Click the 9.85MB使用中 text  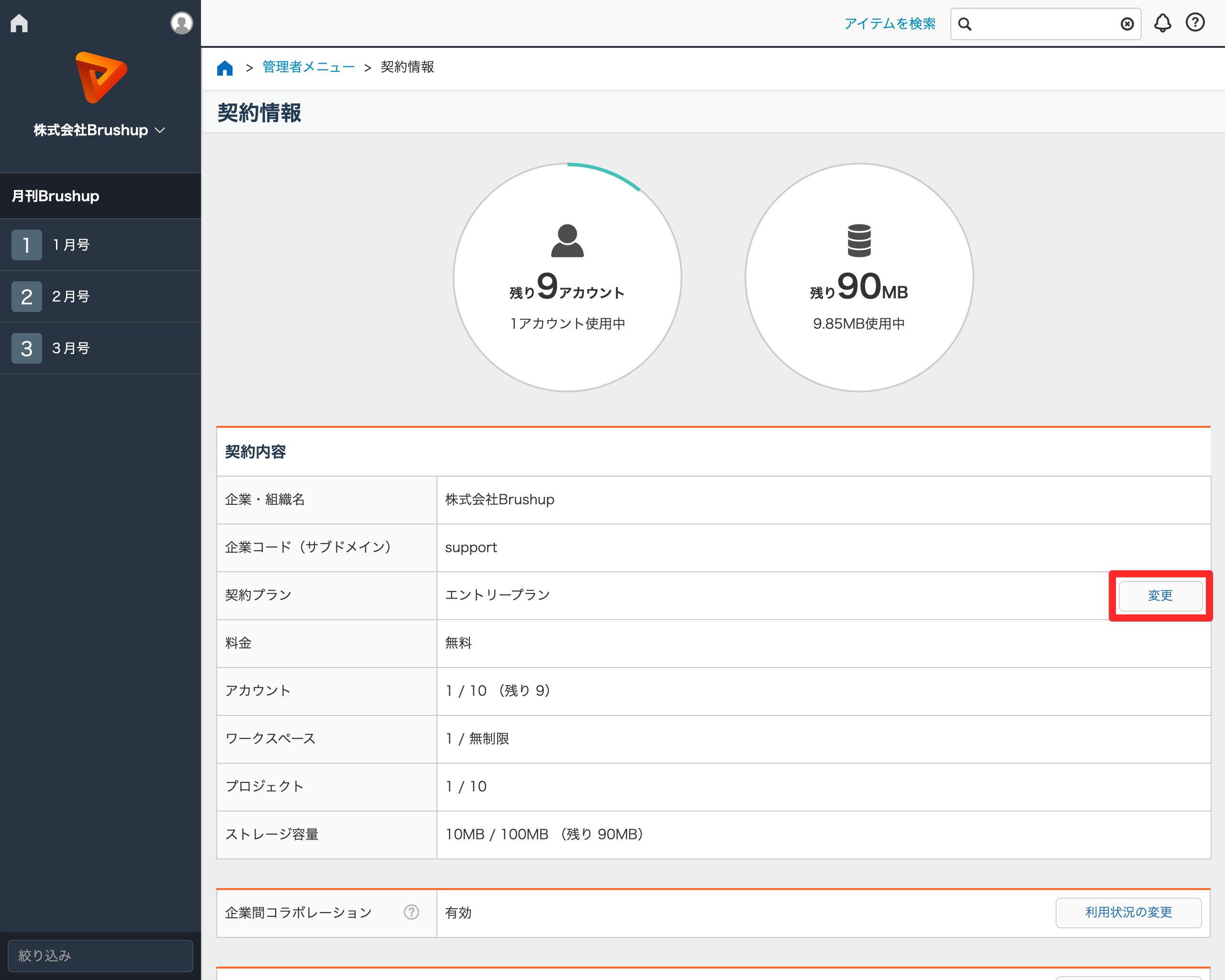[x=859, y=324]
